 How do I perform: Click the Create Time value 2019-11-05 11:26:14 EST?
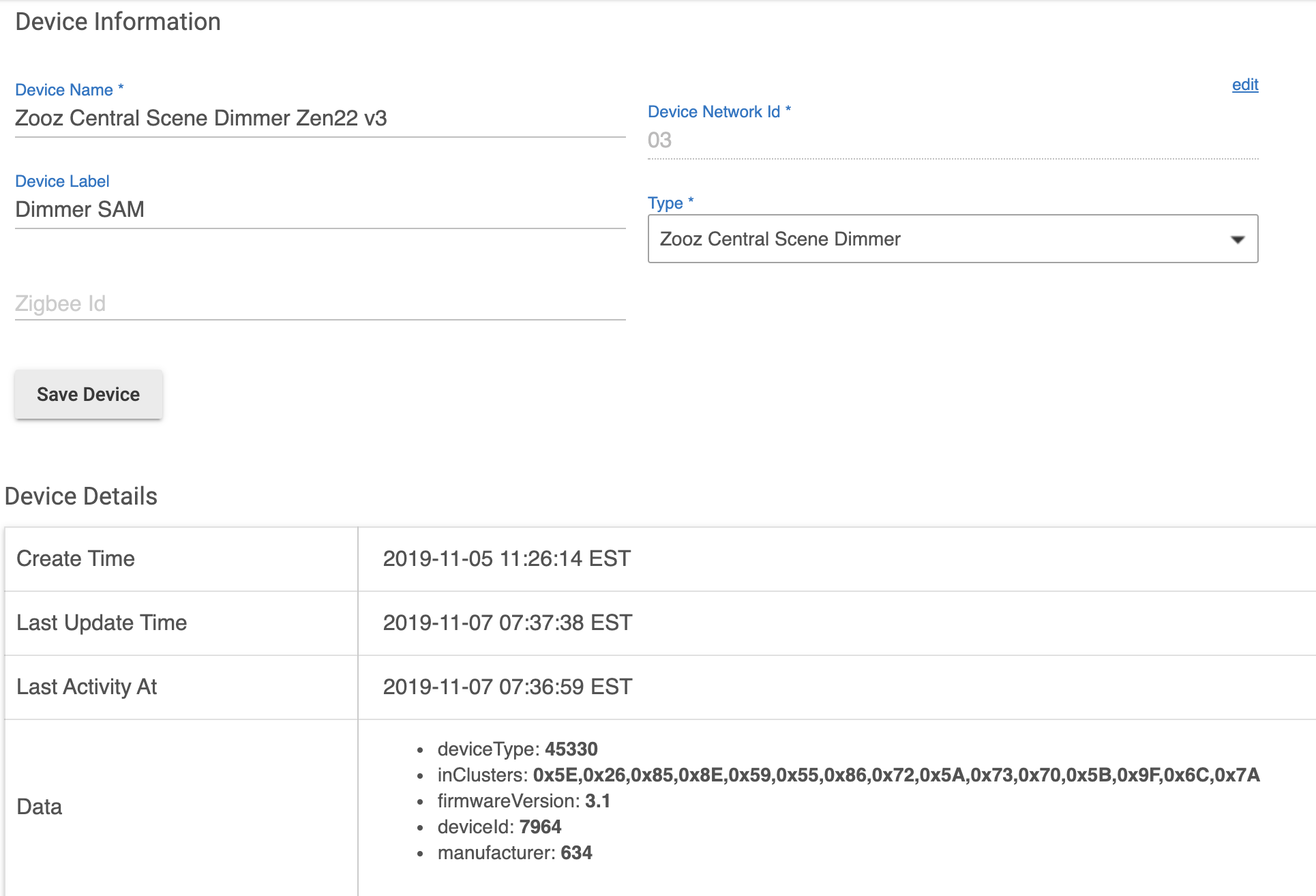(x=507, y=558)
